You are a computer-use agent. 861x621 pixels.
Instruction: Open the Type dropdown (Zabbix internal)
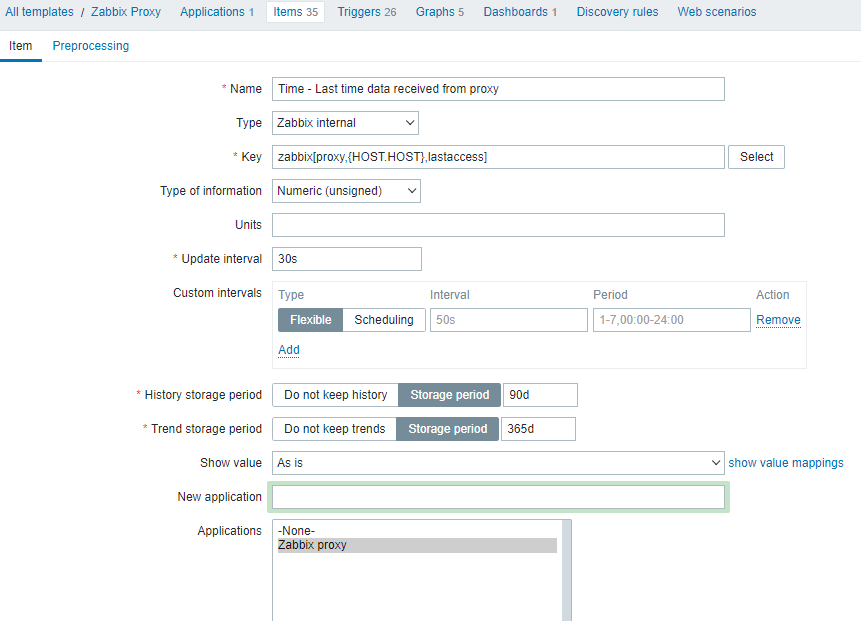(x=345, y=123)
